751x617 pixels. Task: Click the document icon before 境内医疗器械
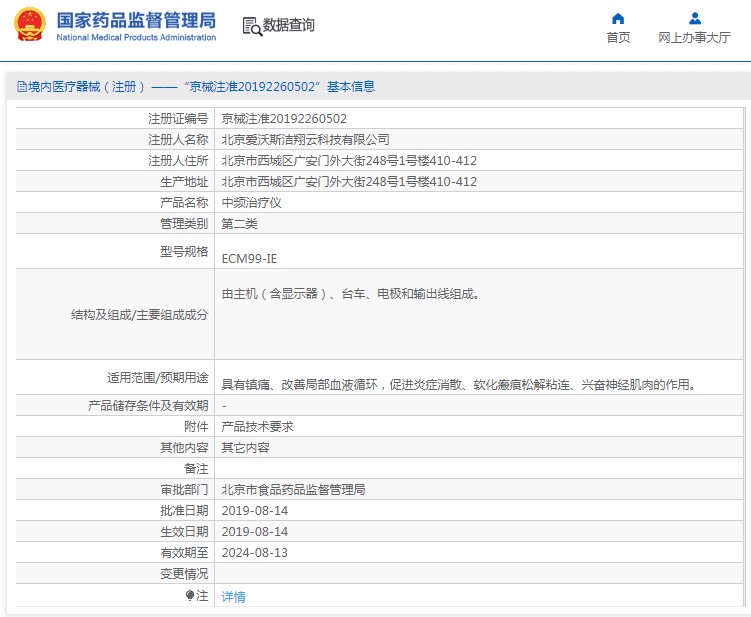point(22,87)
